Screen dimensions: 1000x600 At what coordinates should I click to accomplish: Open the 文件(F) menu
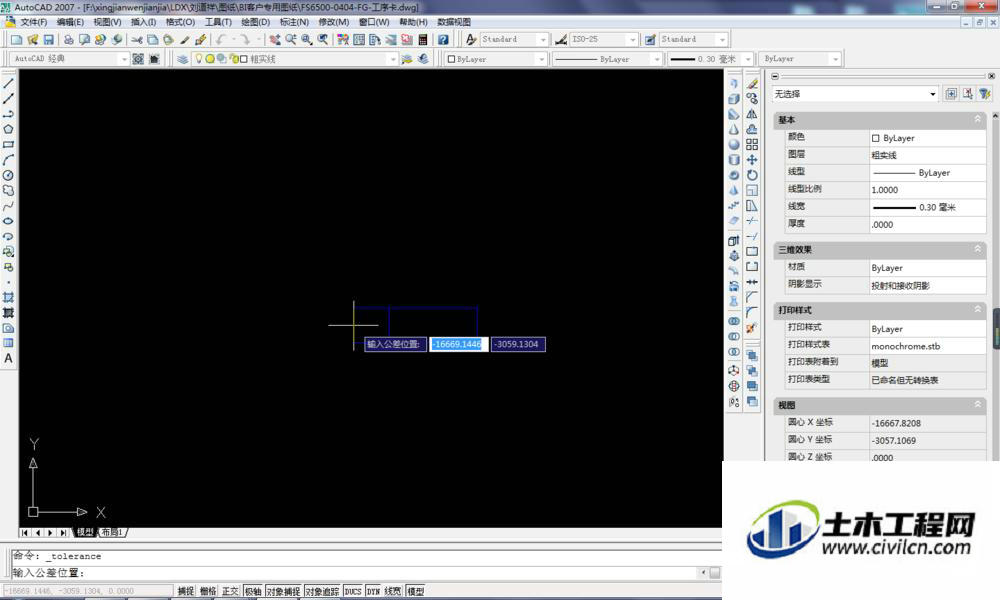[x=34, y=22]
